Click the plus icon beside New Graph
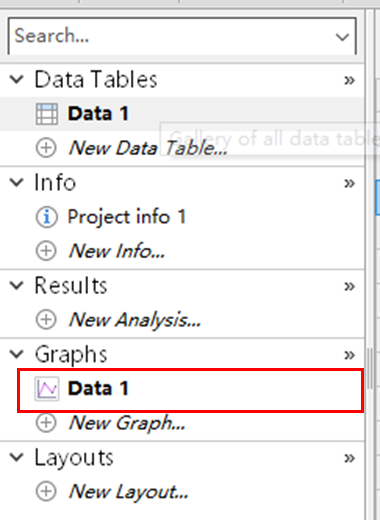This screenshot has height=520, width=380. [46, 423]
